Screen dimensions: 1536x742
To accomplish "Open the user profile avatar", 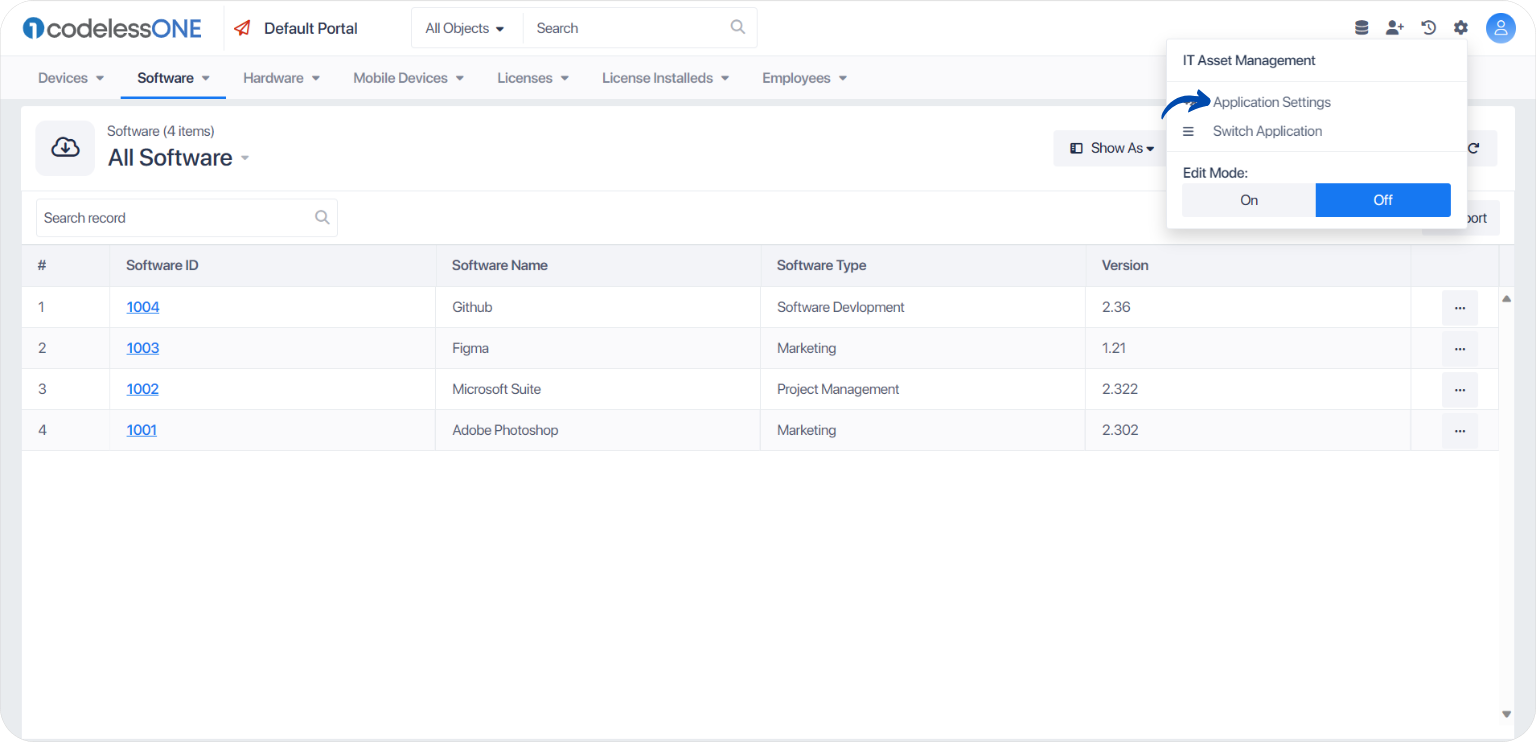I will pos(1501,28).
